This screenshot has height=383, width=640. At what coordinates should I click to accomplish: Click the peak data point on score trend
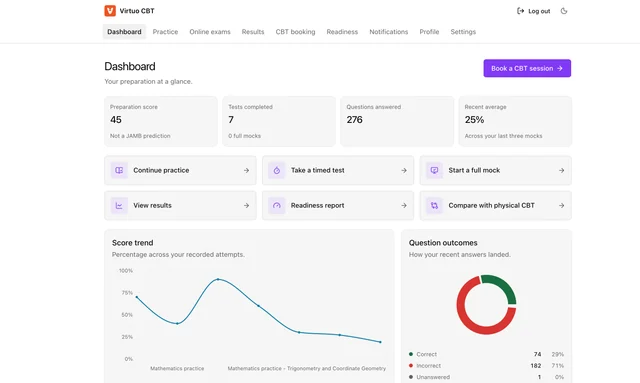(x=218, y=279)
